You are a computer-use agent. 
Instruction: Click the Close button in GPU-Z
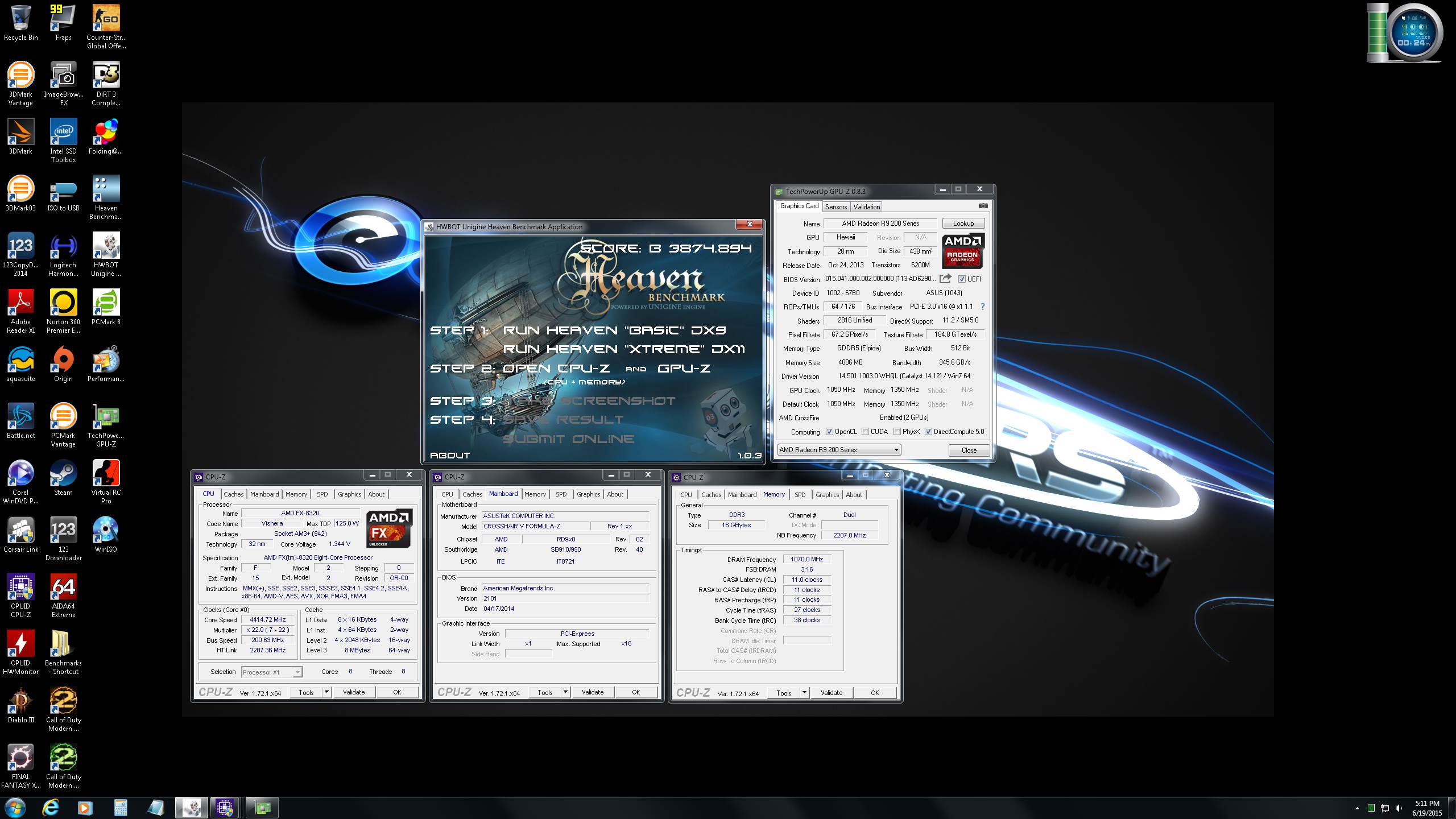click(969, 450)
